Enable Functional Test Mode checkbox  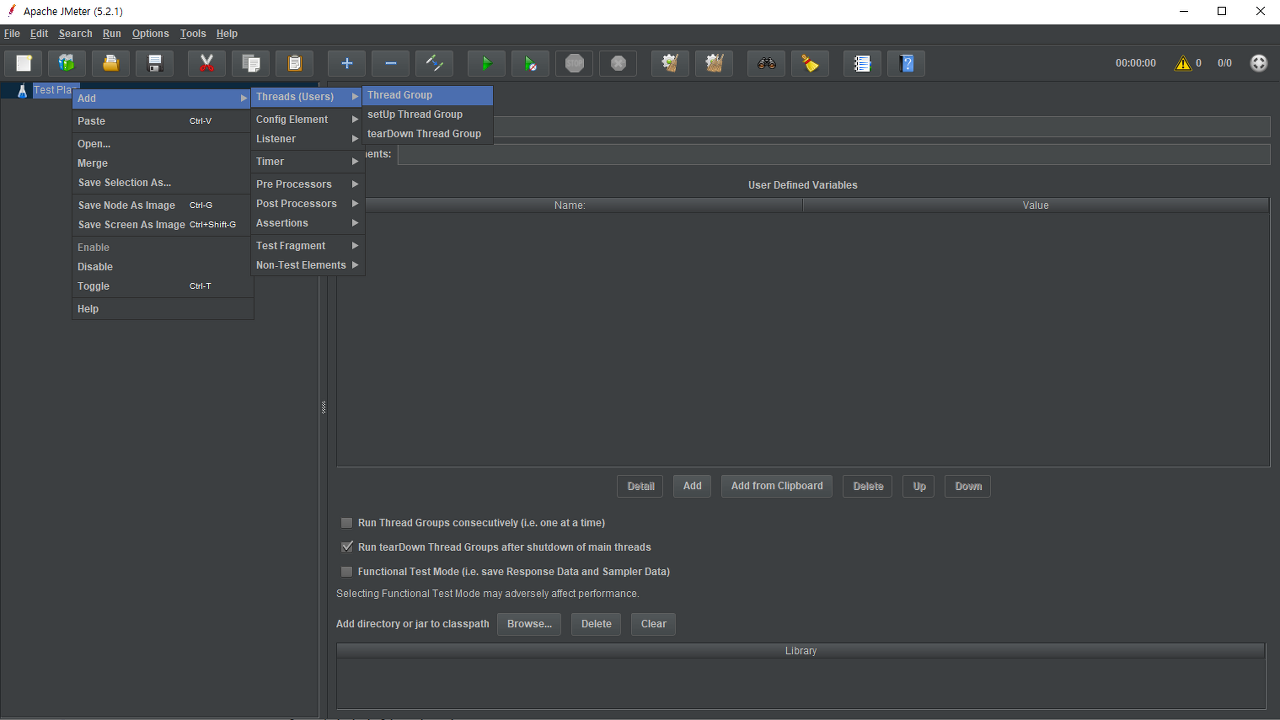(347, 572)
